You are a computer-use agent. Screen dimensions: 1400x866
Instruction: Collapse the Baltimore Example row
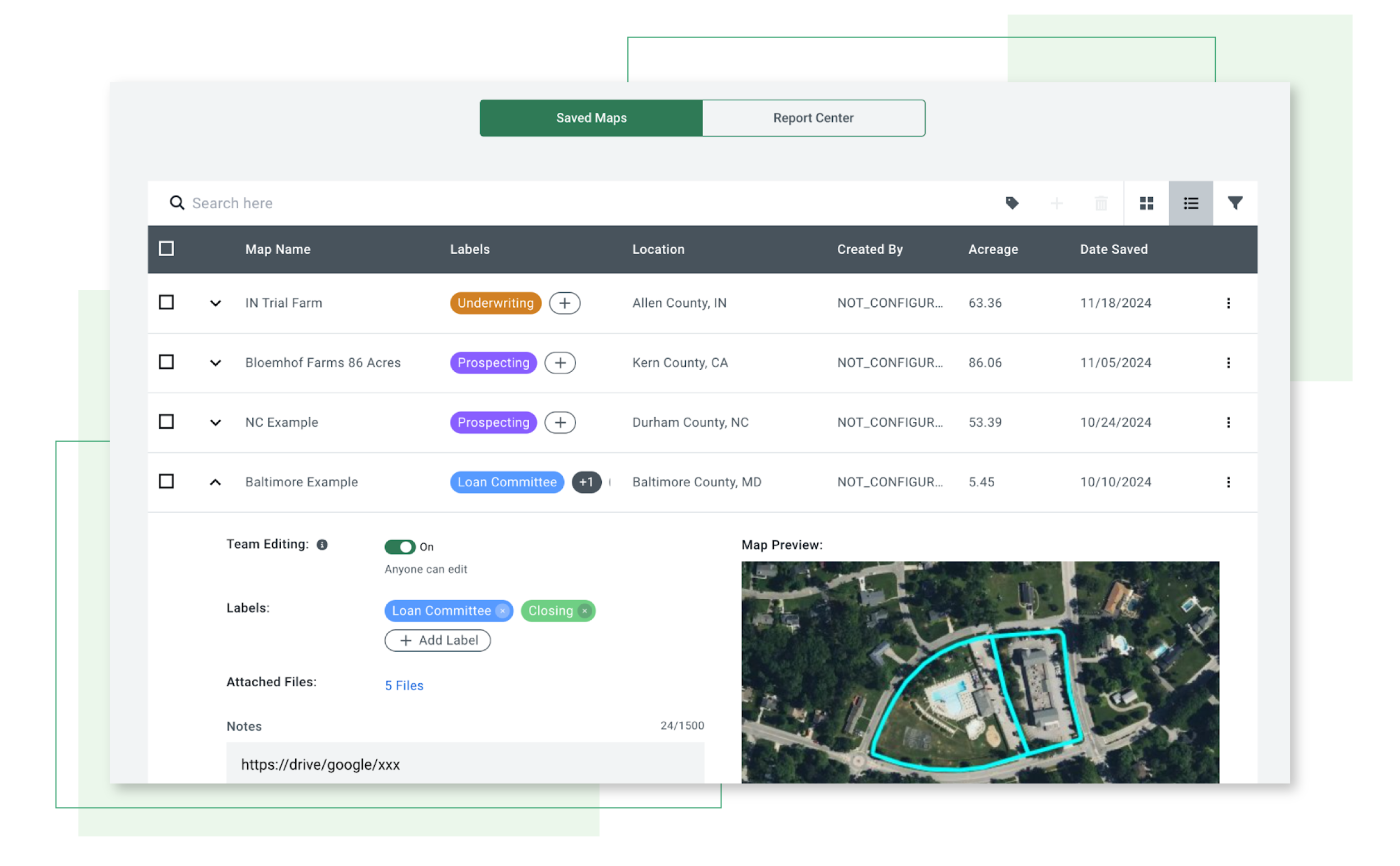[216, 482]
